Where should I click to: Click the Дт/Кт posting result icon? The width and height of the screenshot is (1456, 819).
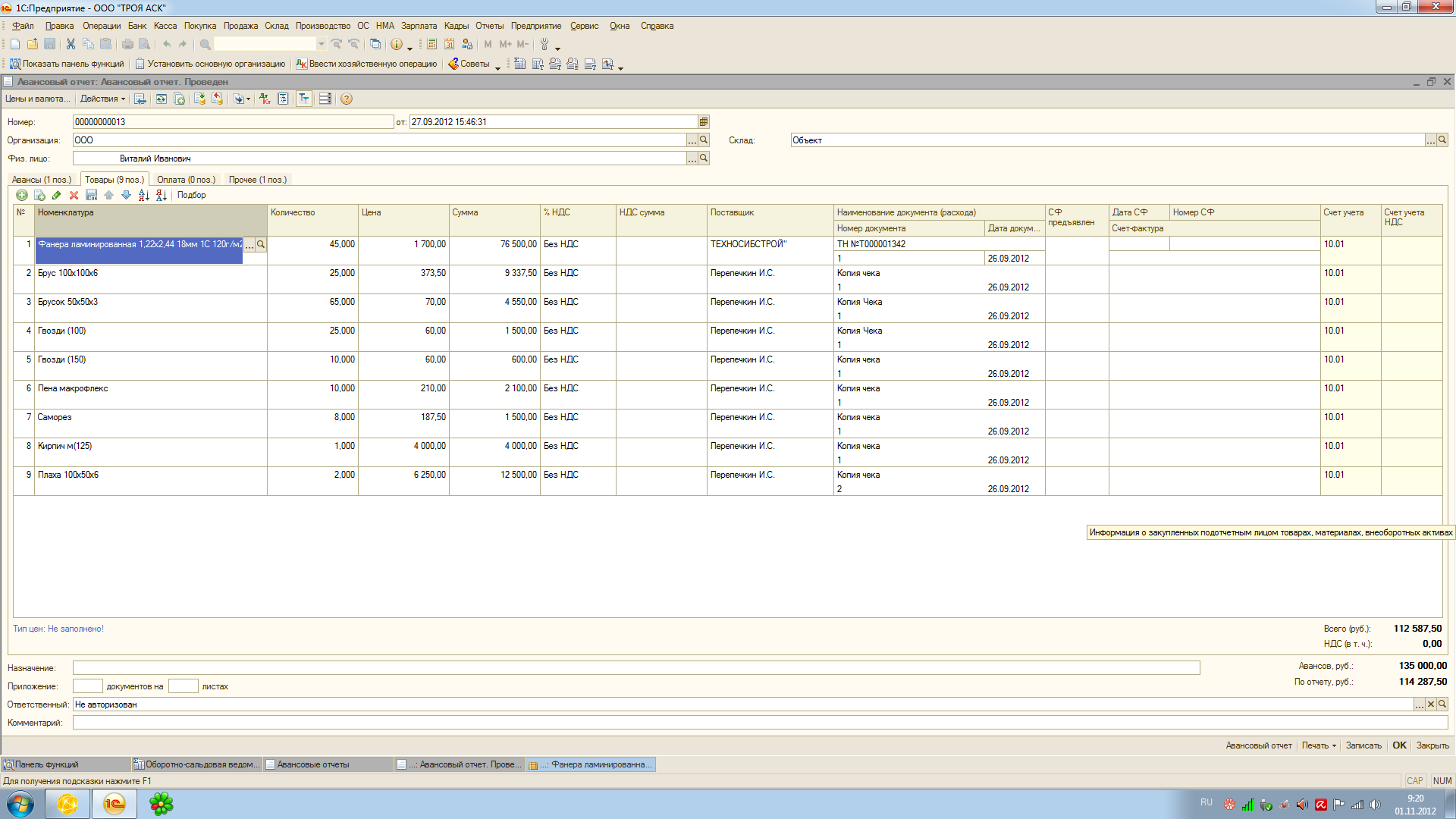click(x=265, y=99)
